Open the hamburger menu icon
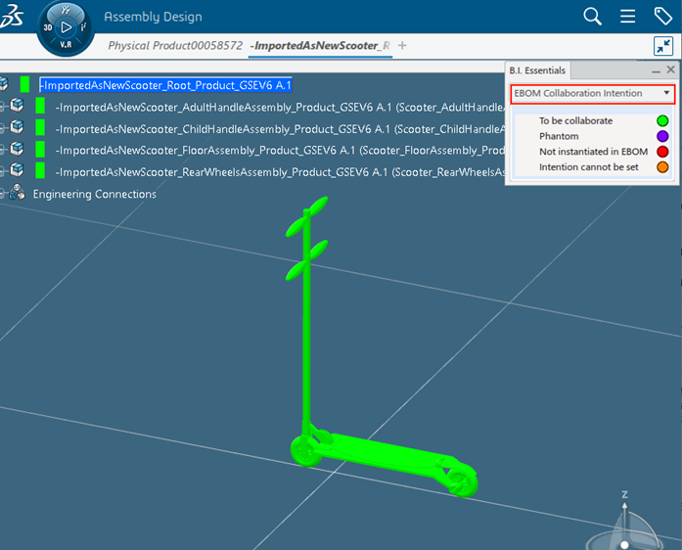Image resolution: width=682 pixels, height=550 pixels. point(628,16)
